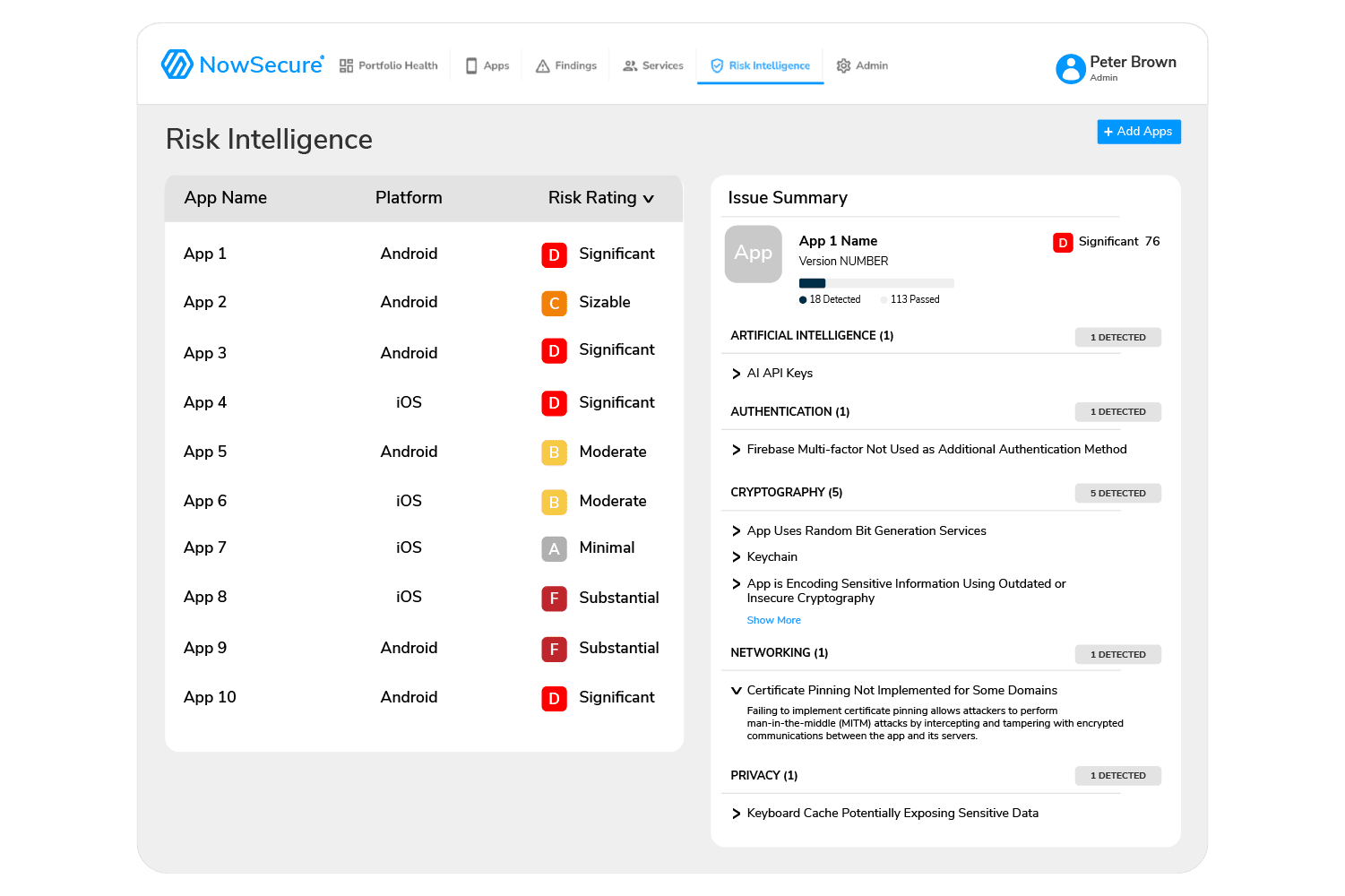Click the 1 DETECTED badge for Privacy
The height and width of the screenshot is (896, 1345).
(x=1118, y=776)
